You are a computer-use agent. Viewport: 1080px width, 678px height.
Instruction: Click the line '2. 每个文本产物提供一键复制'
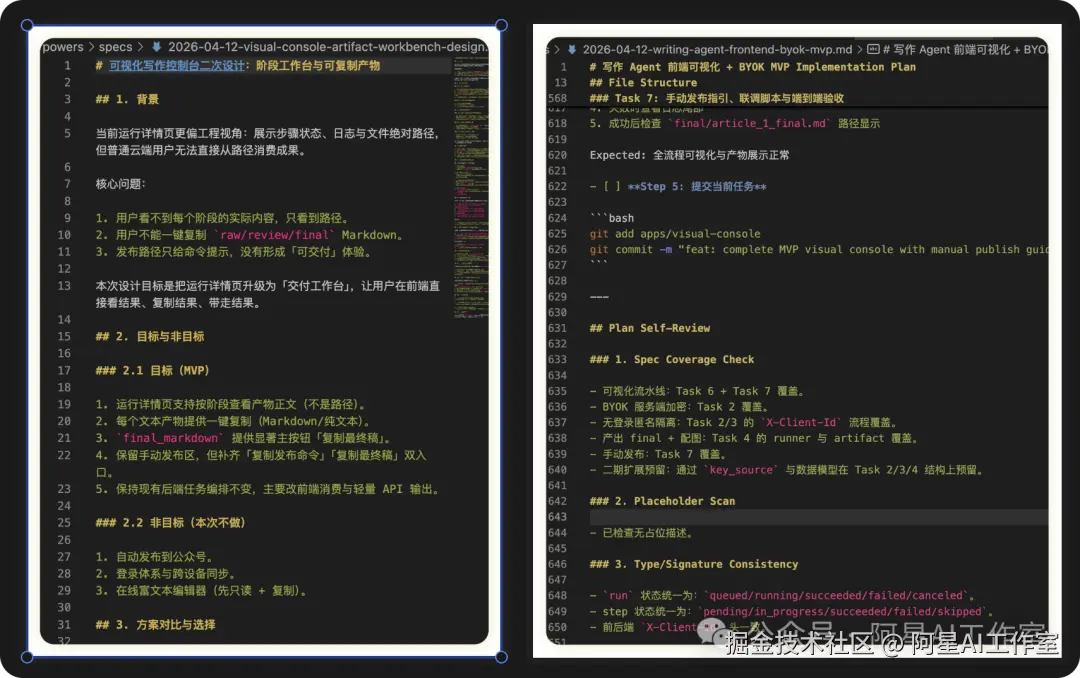pyautogui.click(x=235, y=421)
